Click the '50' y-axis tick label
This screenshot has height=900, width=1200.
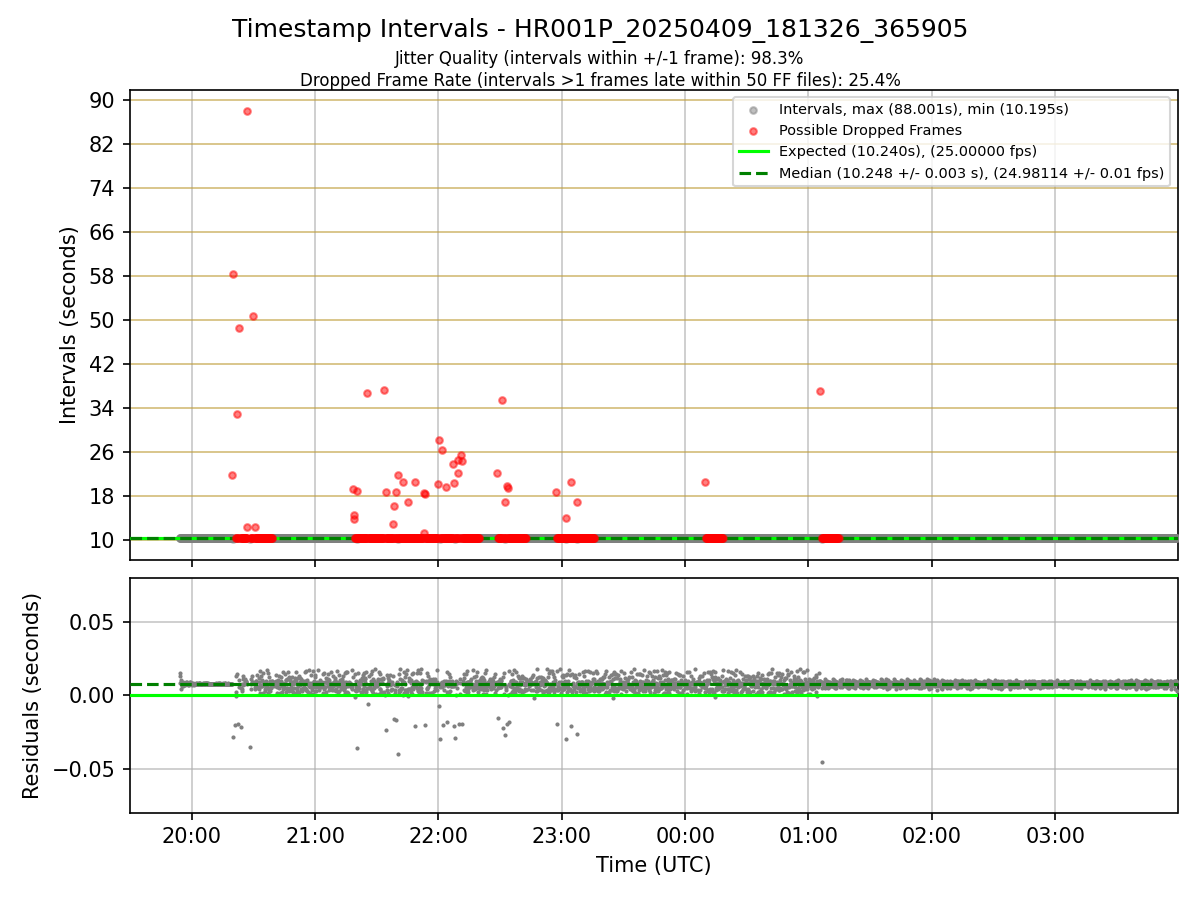pyautogui.click(x=104, y=320)
